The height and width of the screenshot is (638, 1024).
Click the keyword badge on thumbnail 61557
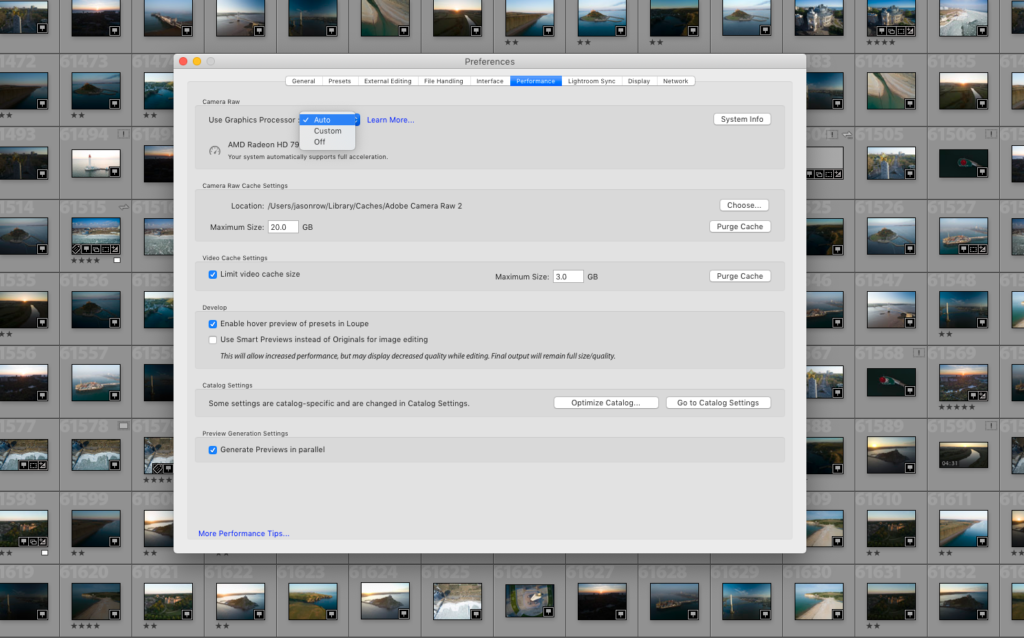coord(114,395)
